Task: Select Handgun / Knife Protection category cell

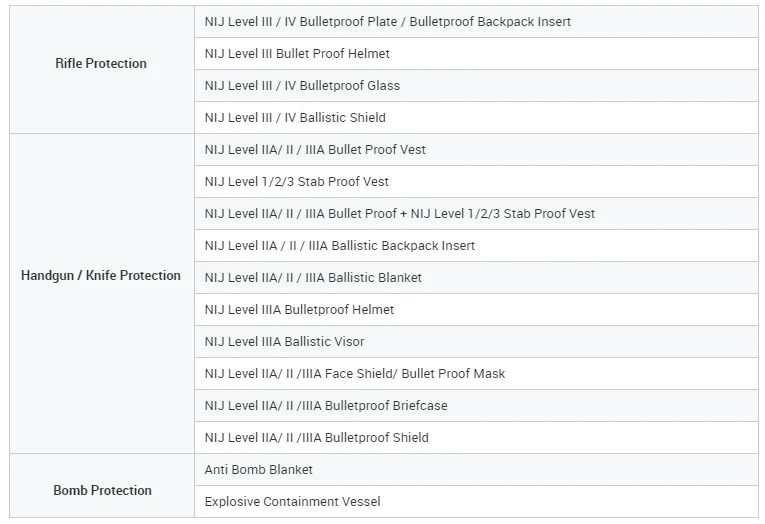Action: (101, 293)
